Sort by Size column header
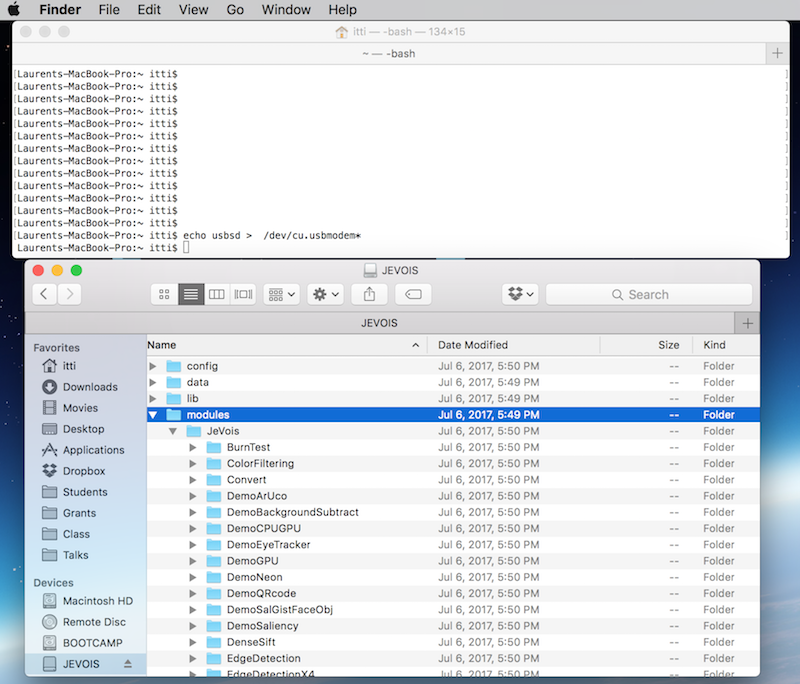The height and width of the screenshot is (684, 800). 646,345
